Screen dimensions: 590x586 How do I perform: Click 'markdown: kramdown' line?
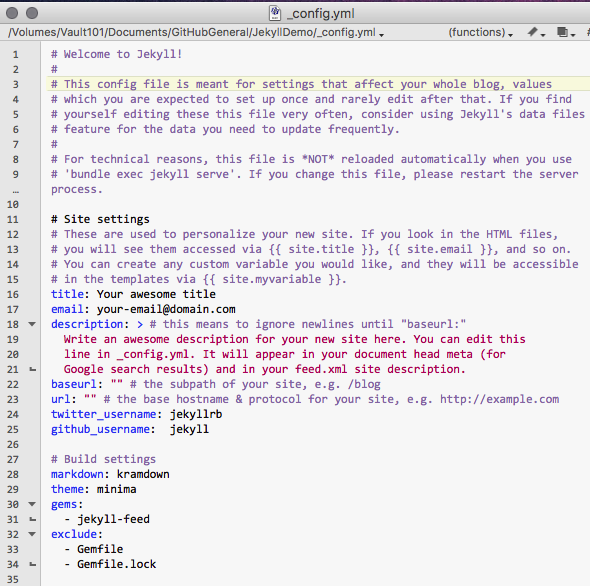pos(110,474)
